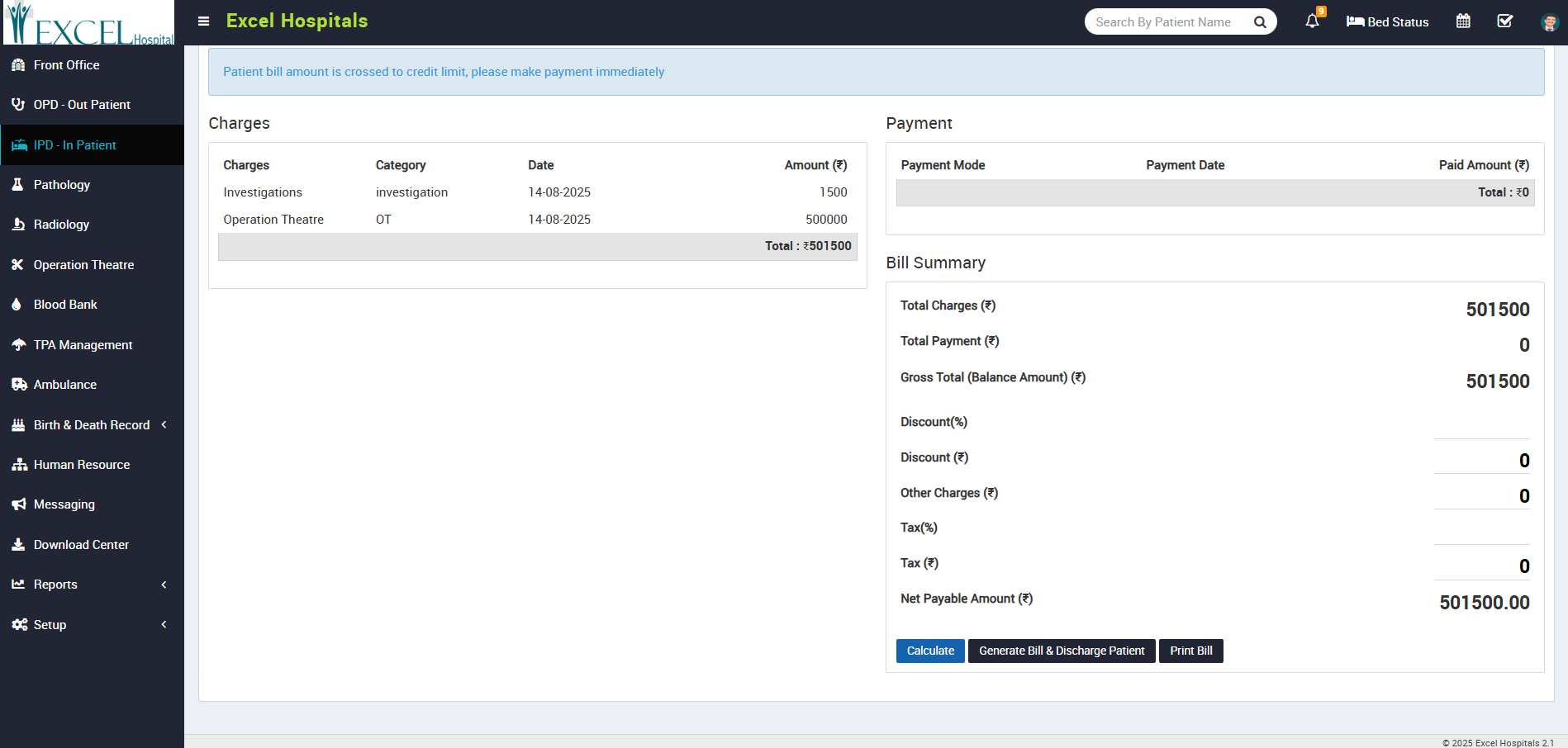Expand Birth & Death Record chevron
The image size is (1568, 748).
point(164,424)
